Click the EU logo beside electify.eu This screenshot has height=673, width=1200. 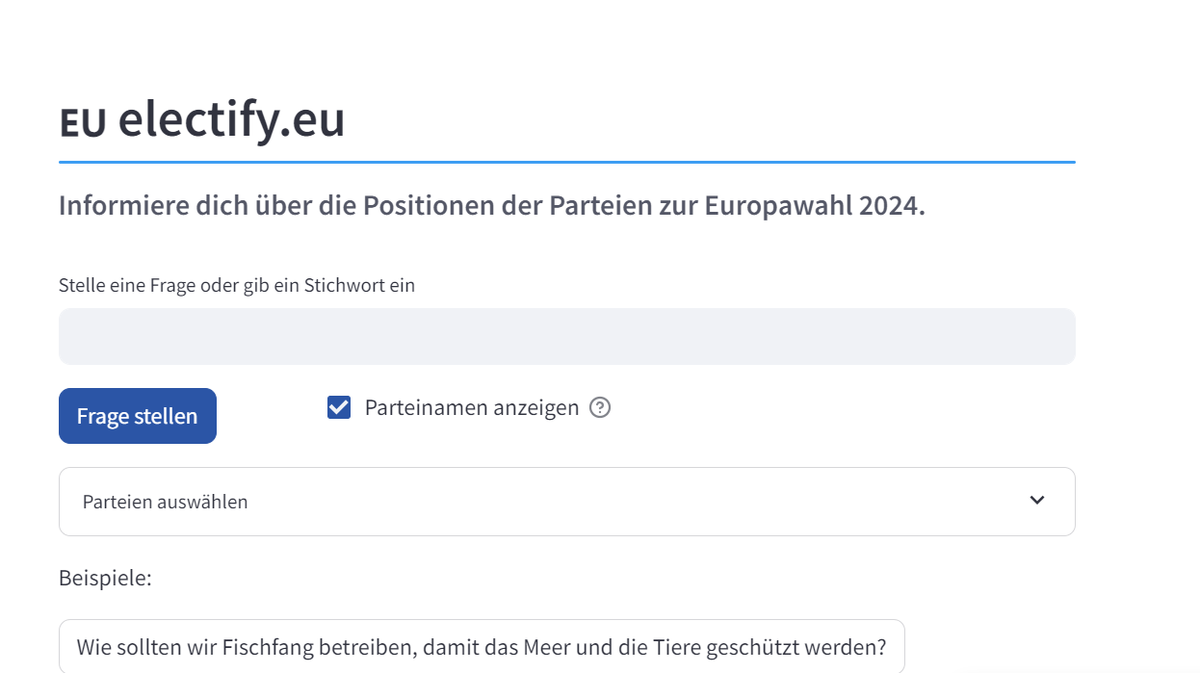click(x=82, y=123)
